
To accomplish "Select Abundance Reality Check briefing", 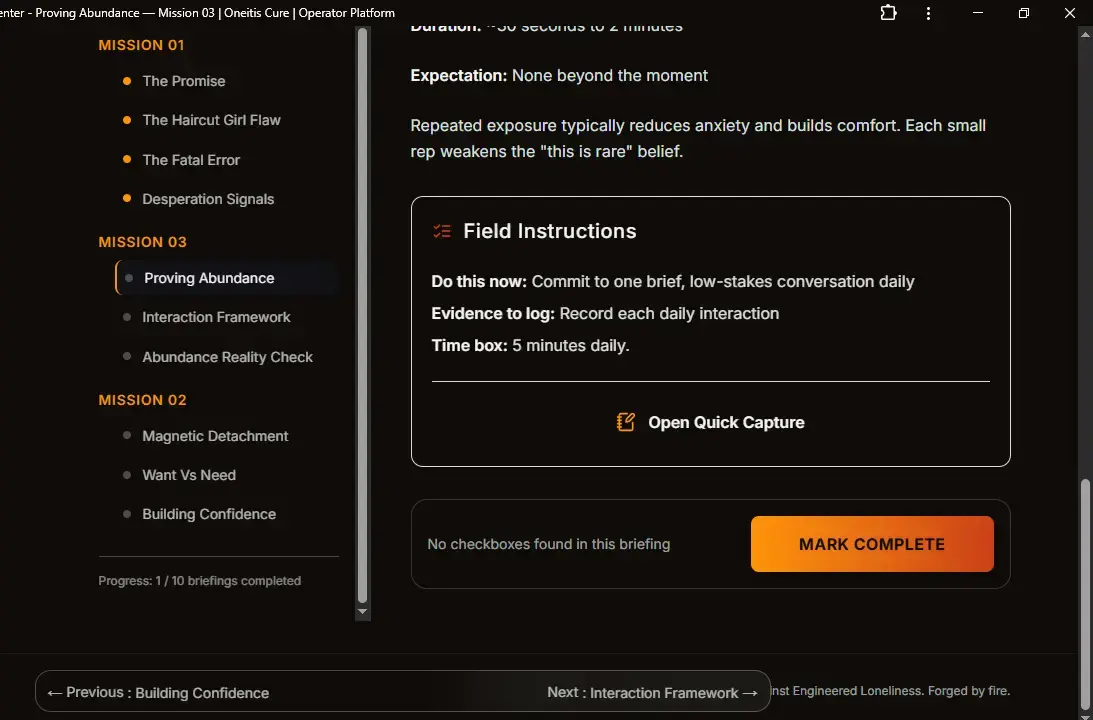I will click(x=227, y=357).
